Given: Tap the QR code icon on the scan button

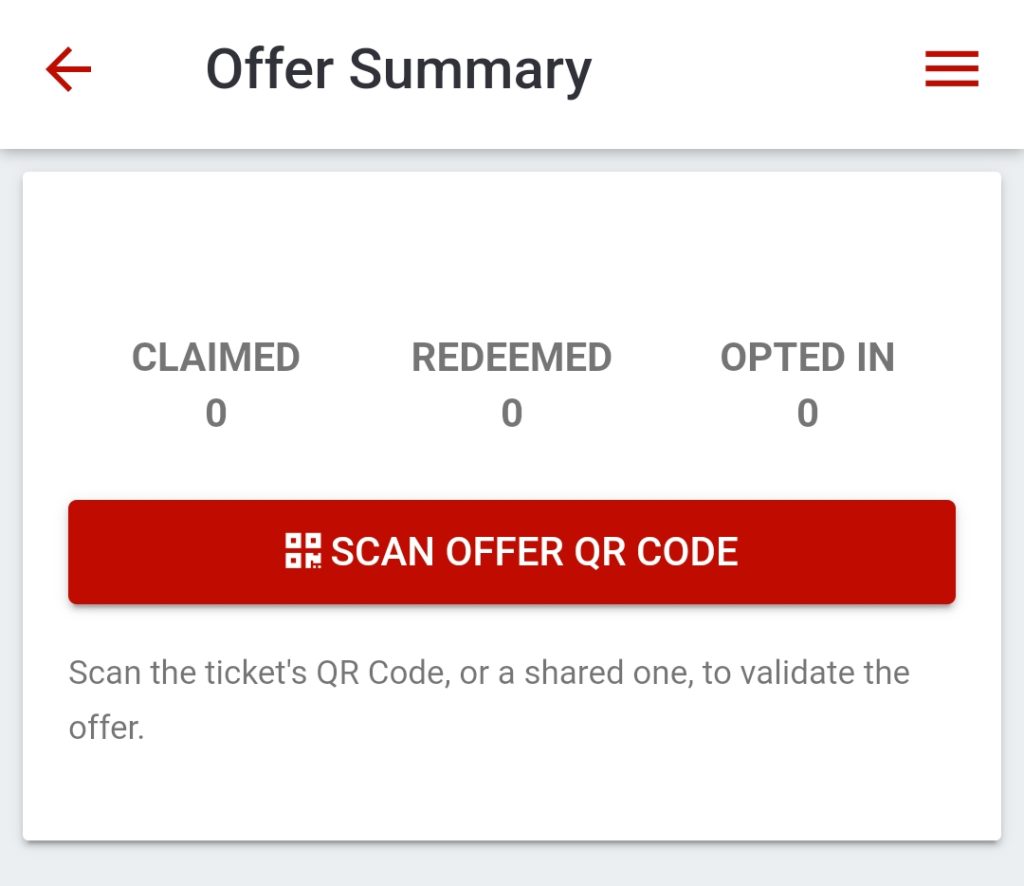Looking at the screenshot, I should 303,551.
